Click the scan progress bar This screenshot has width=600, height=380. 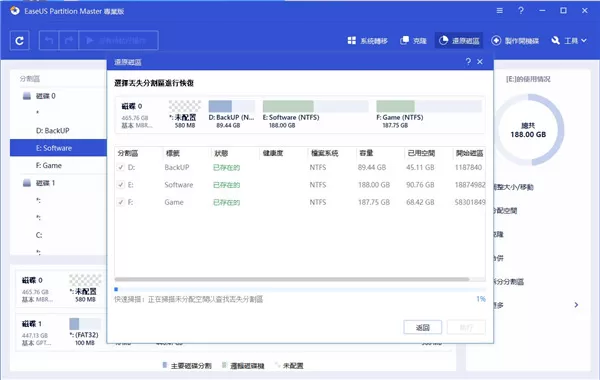tap(300, 289)
